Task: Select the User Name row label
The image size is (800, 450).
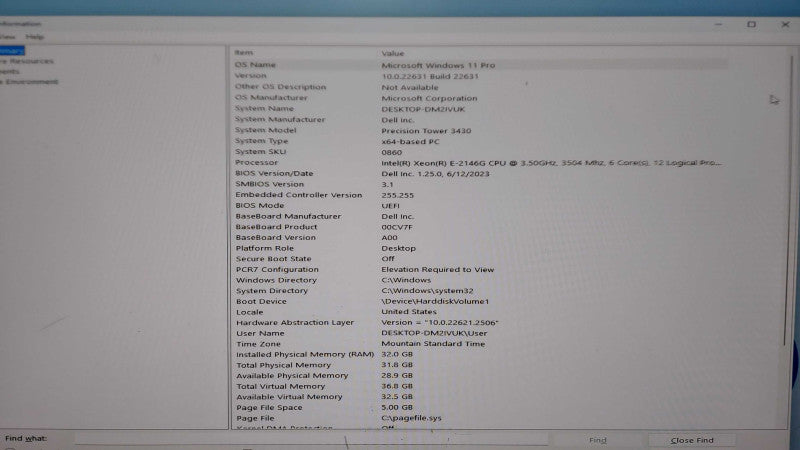Action: (x=260, y=333)
